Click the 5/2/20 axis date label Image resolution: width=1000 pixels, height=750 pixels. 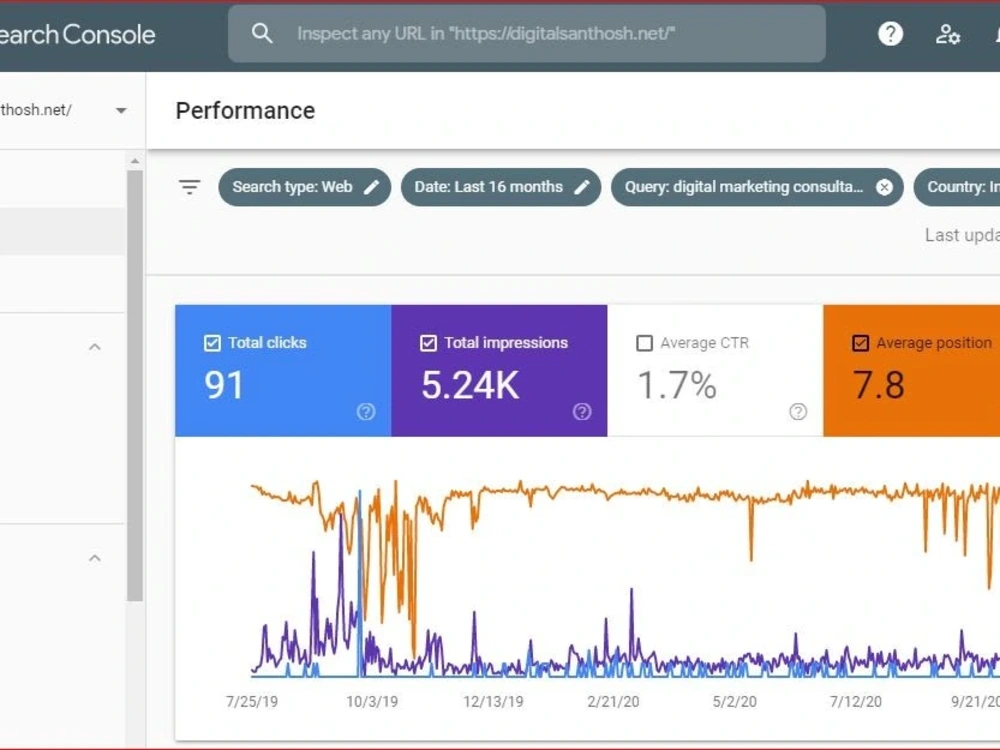click(x=734, y=702)
